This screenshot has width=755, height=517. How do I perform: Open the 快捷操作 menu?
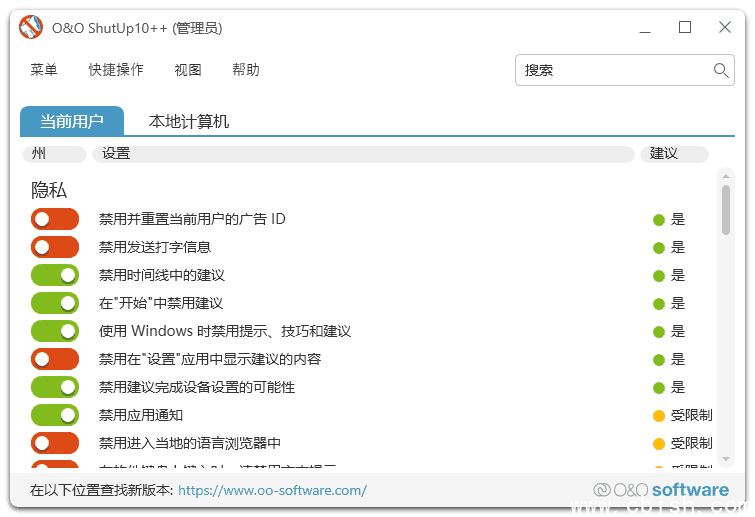pos(116,70)
